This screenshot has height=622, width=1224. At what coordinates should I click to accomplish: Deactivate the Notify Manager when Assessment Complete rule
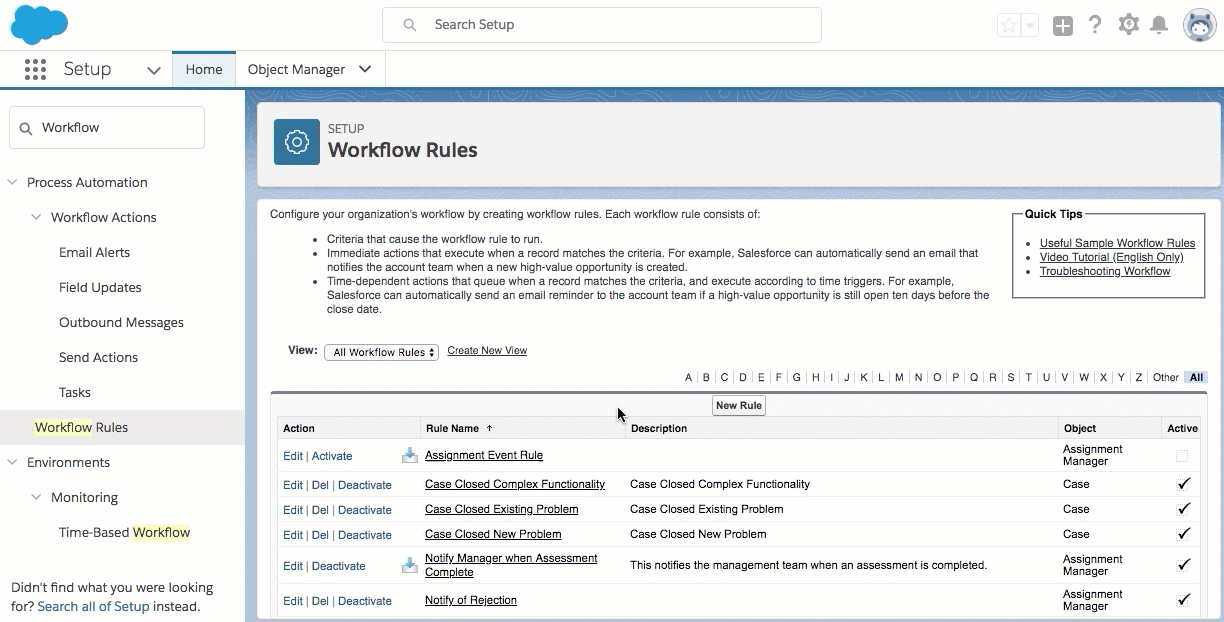click(339, 566)
